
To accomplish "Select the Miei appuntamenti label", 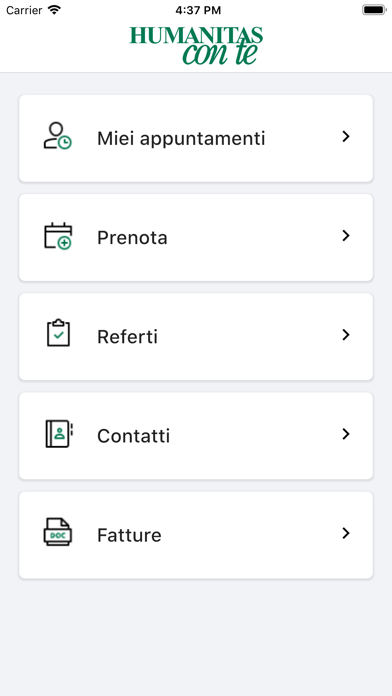I will coord(181,138).
